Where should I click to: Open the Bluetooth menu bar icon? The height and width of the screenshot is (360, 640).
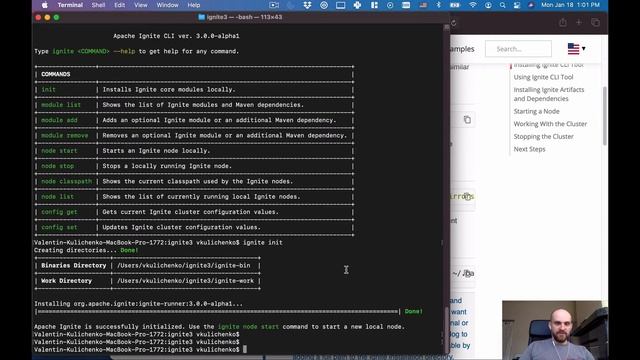(439, 5)
